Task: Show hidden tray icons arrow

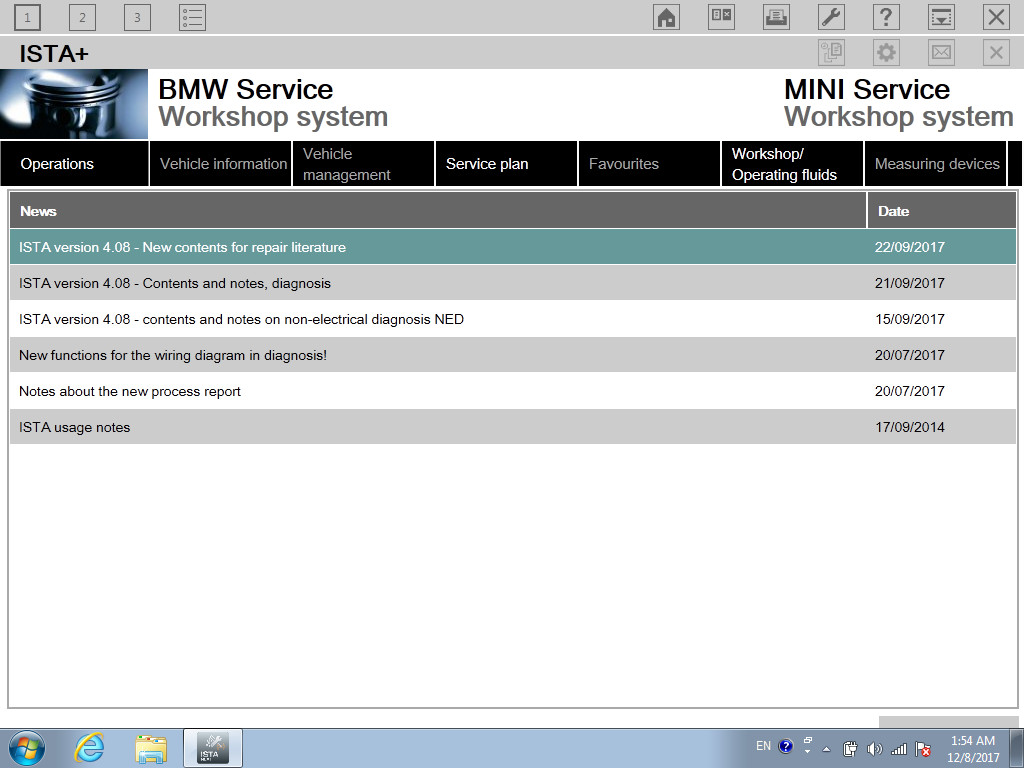Action: click(826, 749)
